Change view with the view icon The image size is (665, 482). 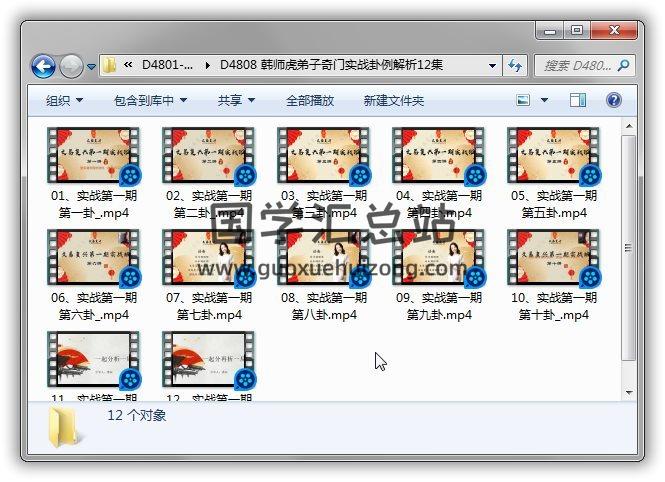click(523, 100)
